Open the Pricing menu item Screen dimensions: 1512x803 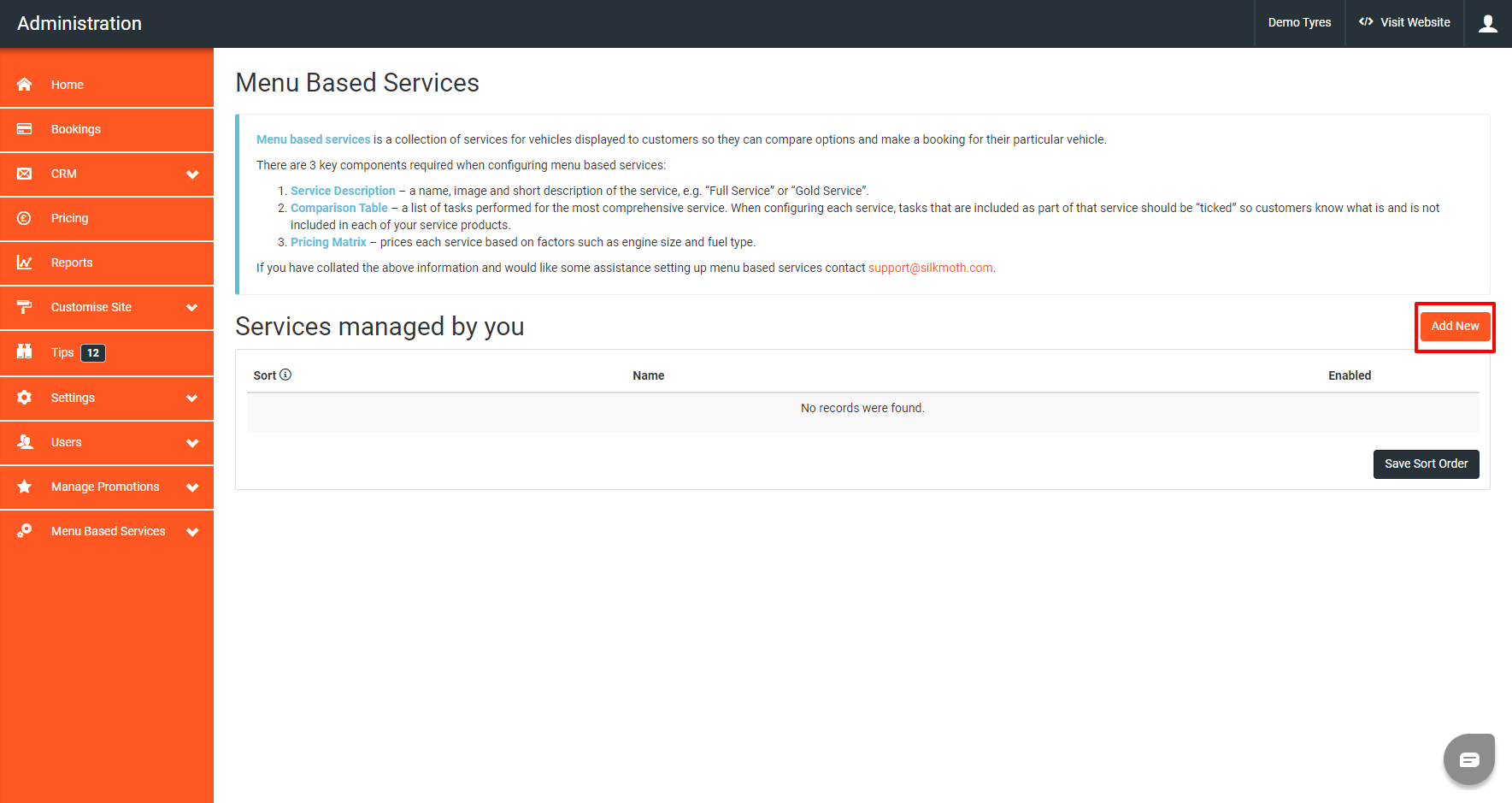click(107, 218)
